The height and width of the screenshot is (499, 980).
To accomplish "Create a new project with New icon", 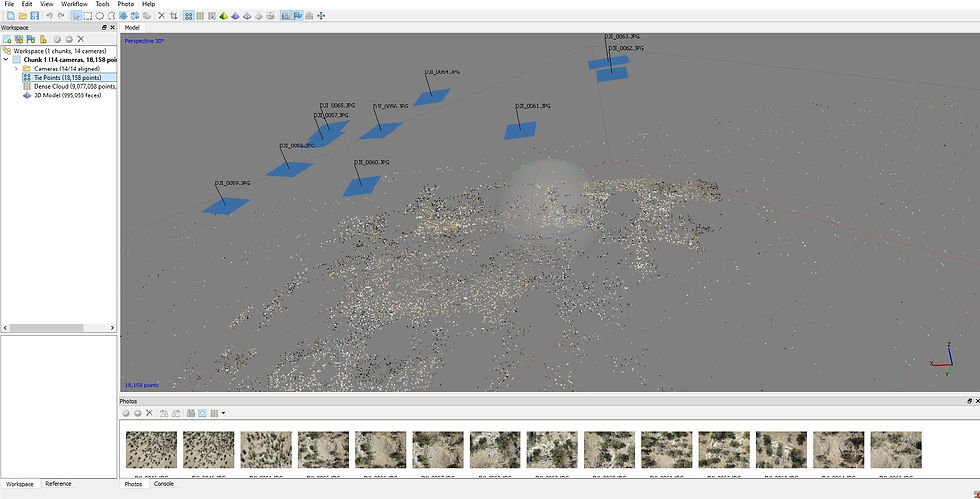I will [x=11, y=16].
